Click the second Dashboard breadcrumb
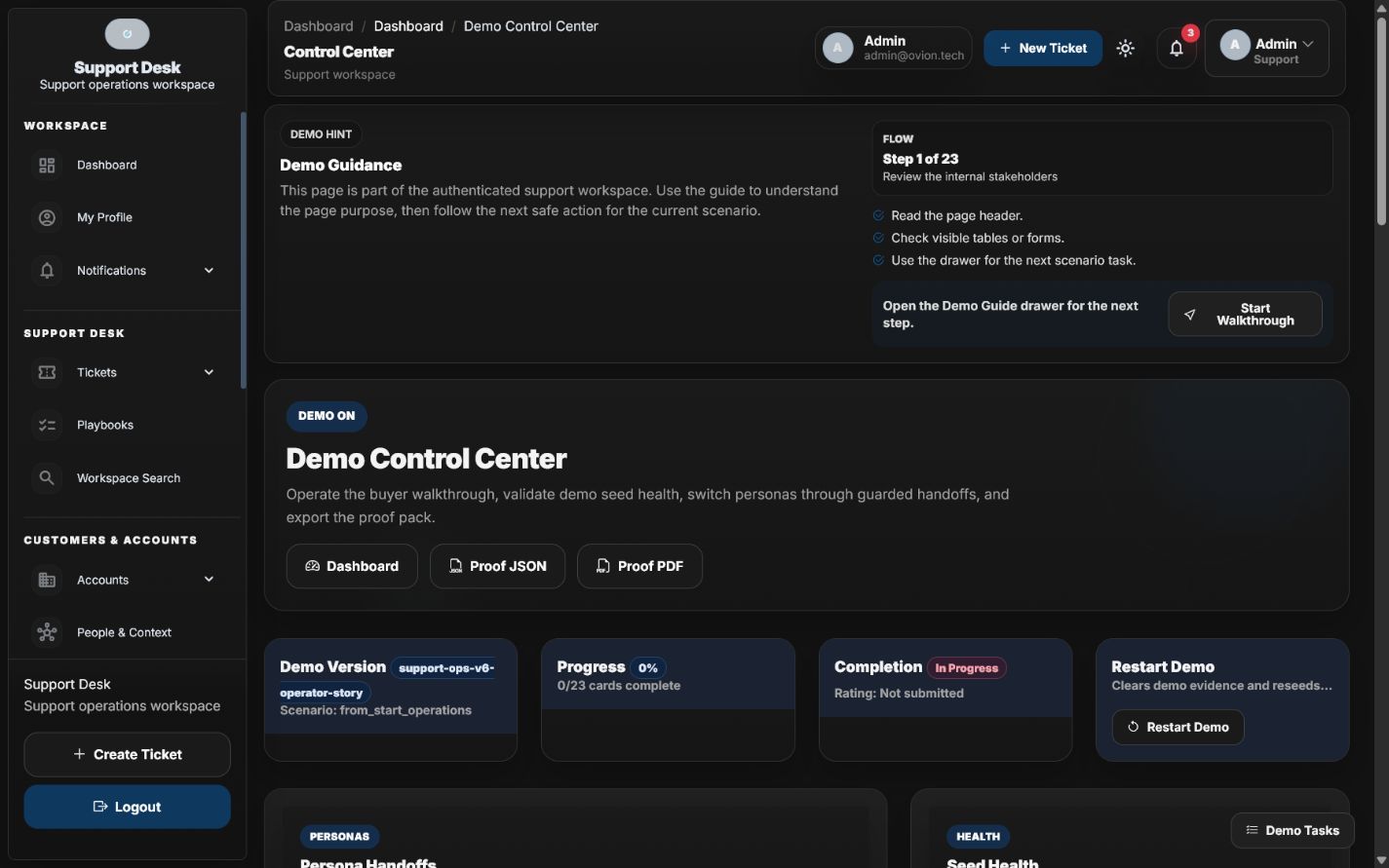This screenshot has width=1389, height=868. pyautogui.click(x=408, y=26)
